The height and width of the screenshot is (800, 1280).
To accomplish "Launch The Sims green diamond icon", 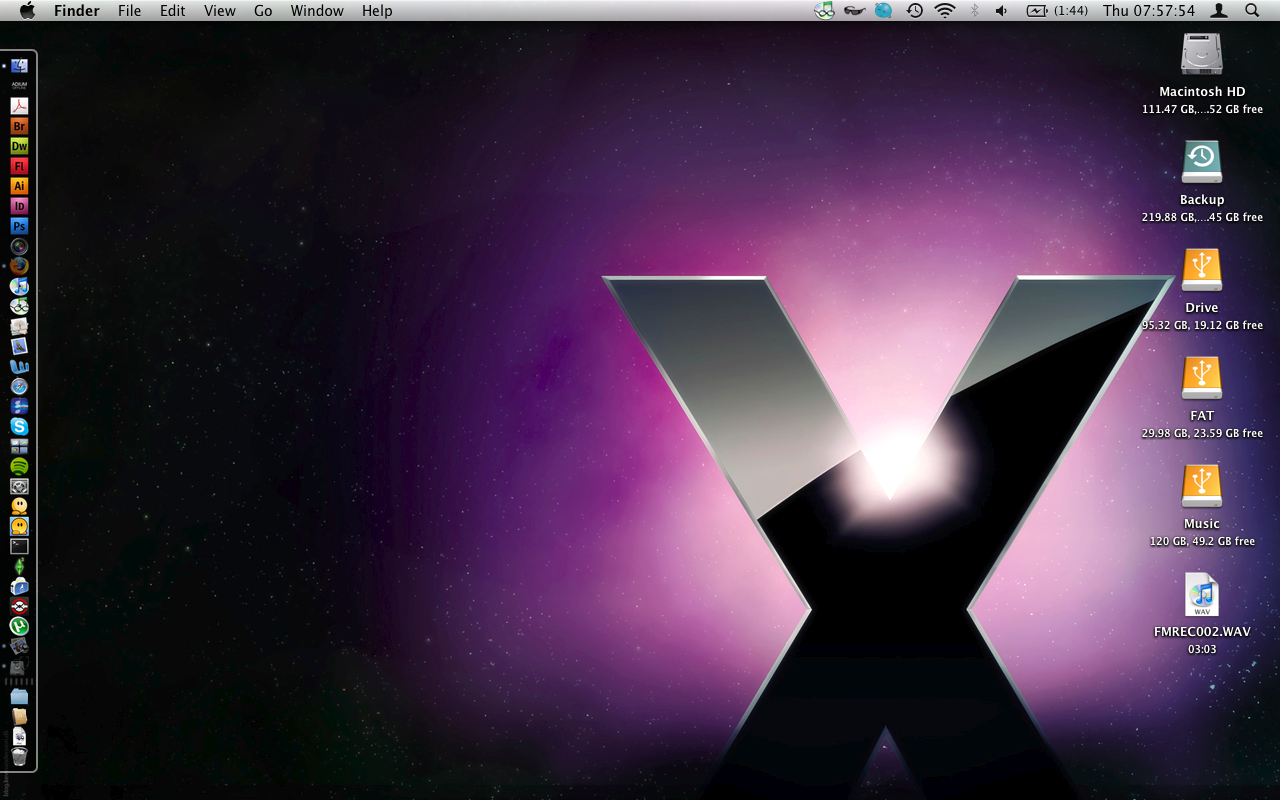I will 19,566.
